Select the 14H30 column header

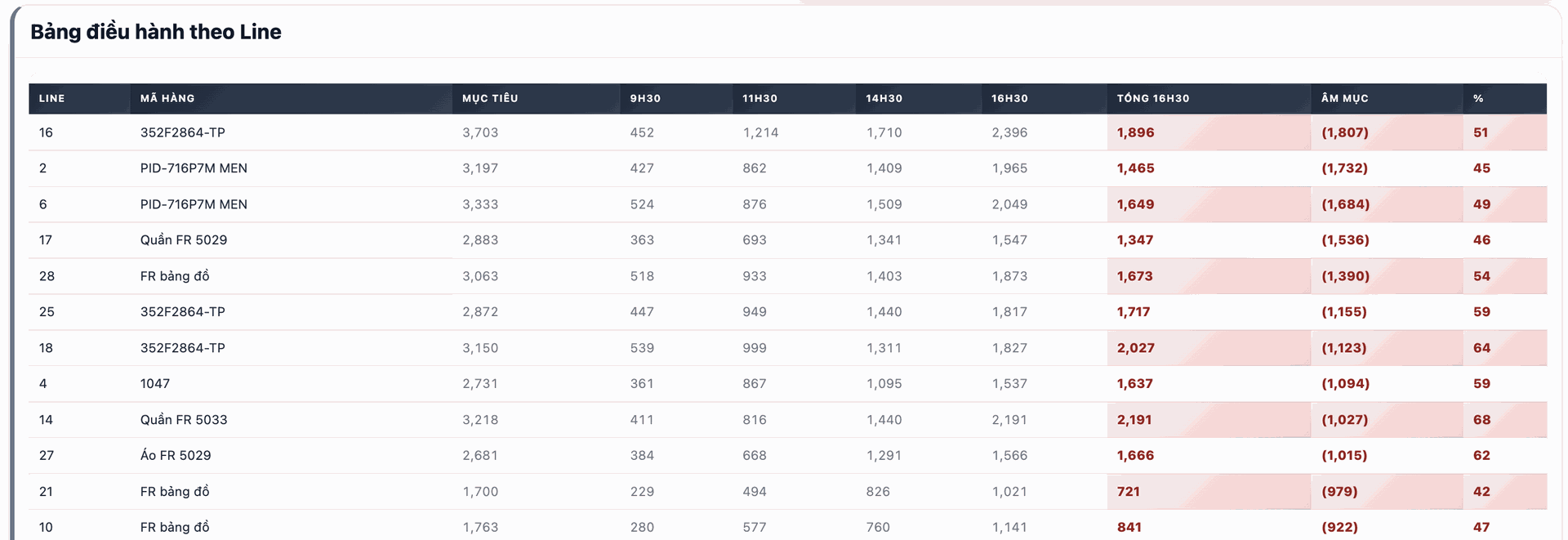[x=884, y=98]
